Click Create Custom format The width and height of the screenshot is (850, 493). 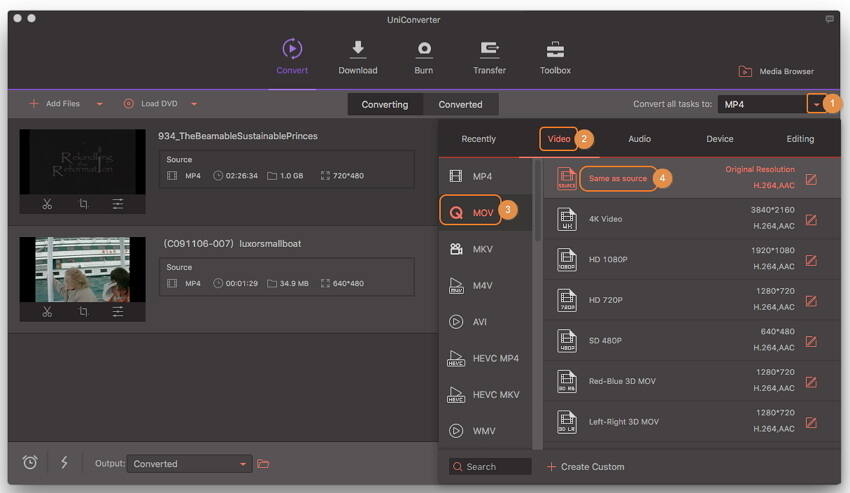pyautogui.click(x=585, y=466)
